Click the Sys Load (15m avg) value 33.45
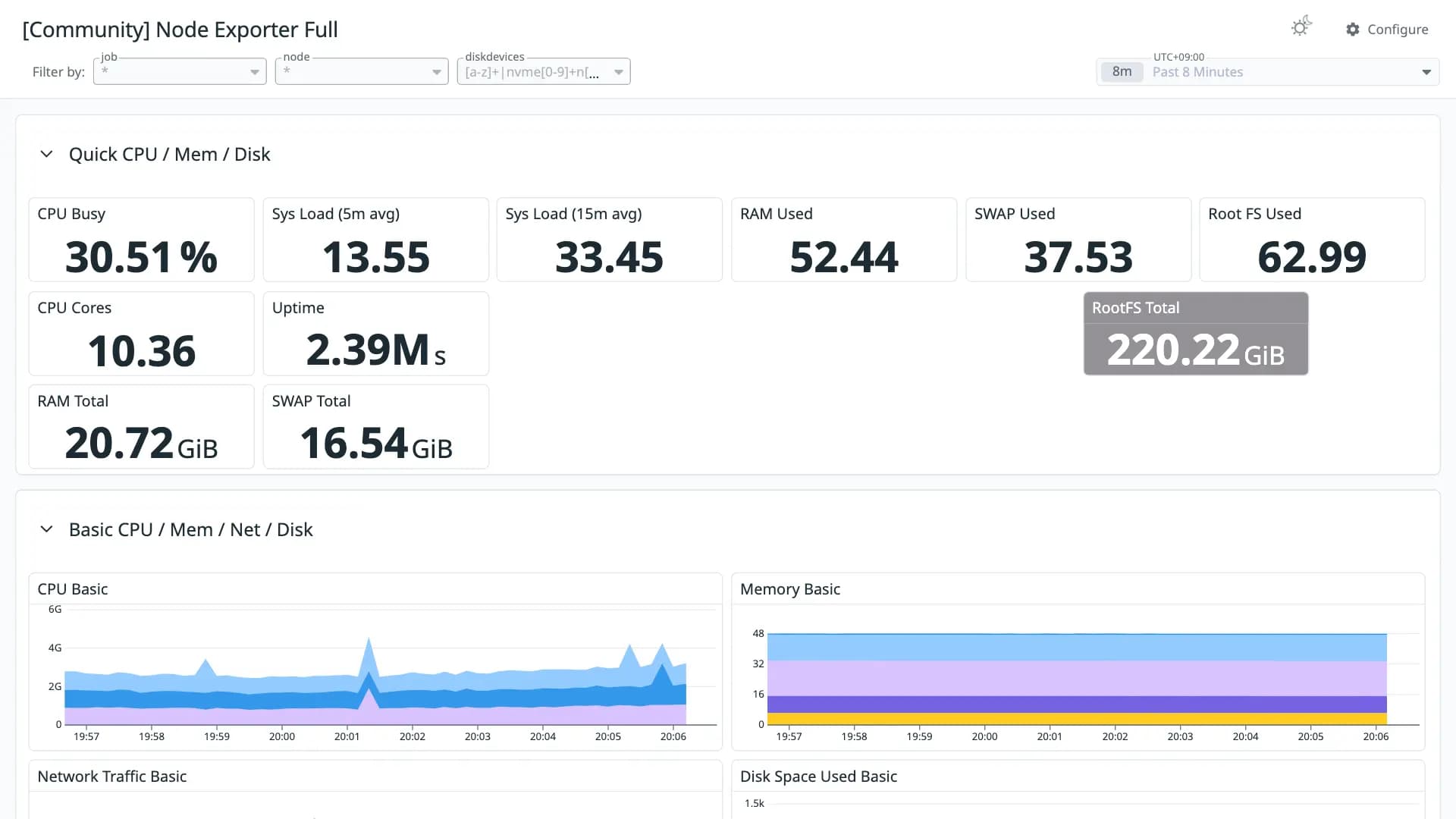 point(609,257)
